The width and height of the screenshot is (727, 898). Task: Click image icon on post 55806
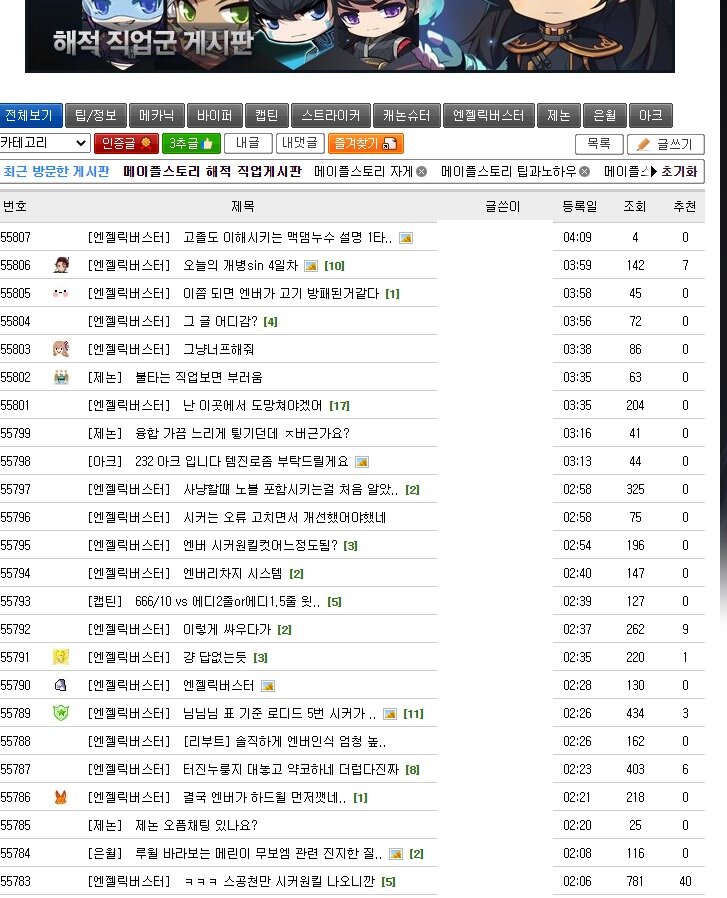(311, 266)
